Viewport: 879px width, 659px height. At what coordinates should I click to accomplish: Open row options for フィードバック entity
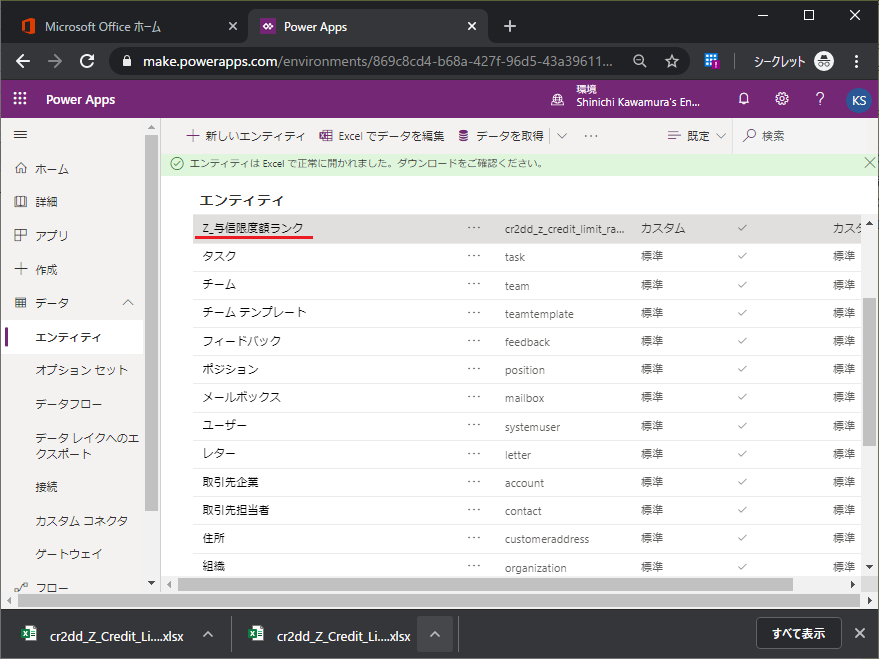click(x=474, y=341)
